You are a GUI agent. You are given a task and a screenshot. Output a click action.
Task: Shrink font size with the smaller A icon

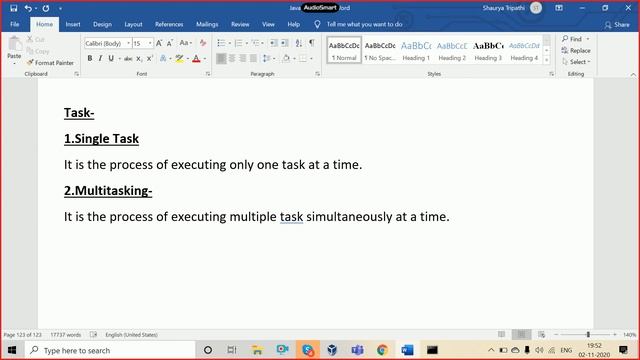coord(170,43)
